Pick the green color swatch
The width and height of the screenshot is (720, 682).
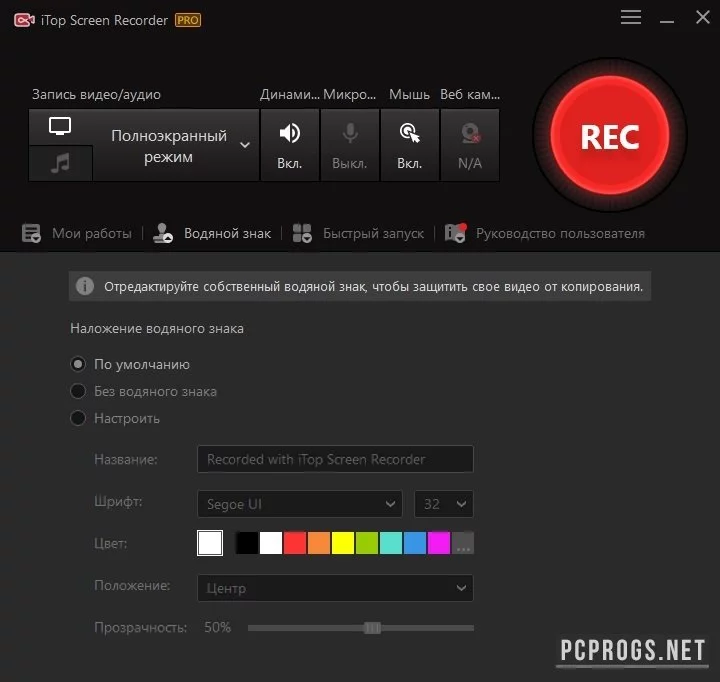(x=367, y=543)
